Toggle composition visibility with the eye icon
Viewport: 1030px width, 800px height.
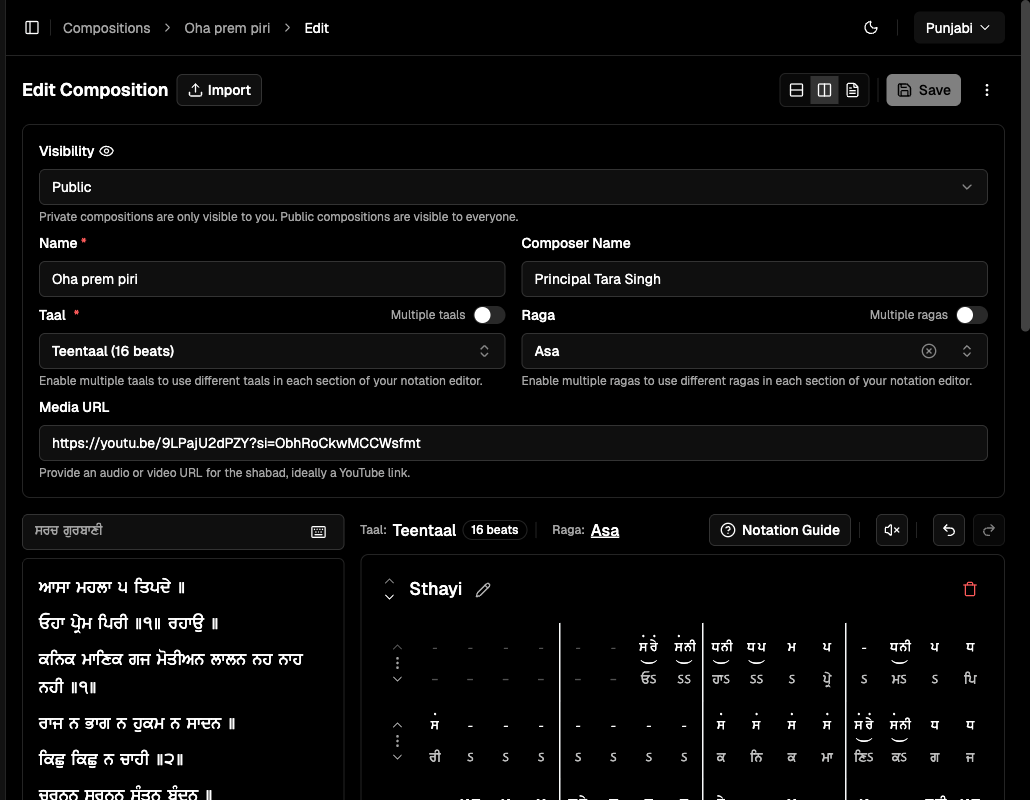click(106, 150)
